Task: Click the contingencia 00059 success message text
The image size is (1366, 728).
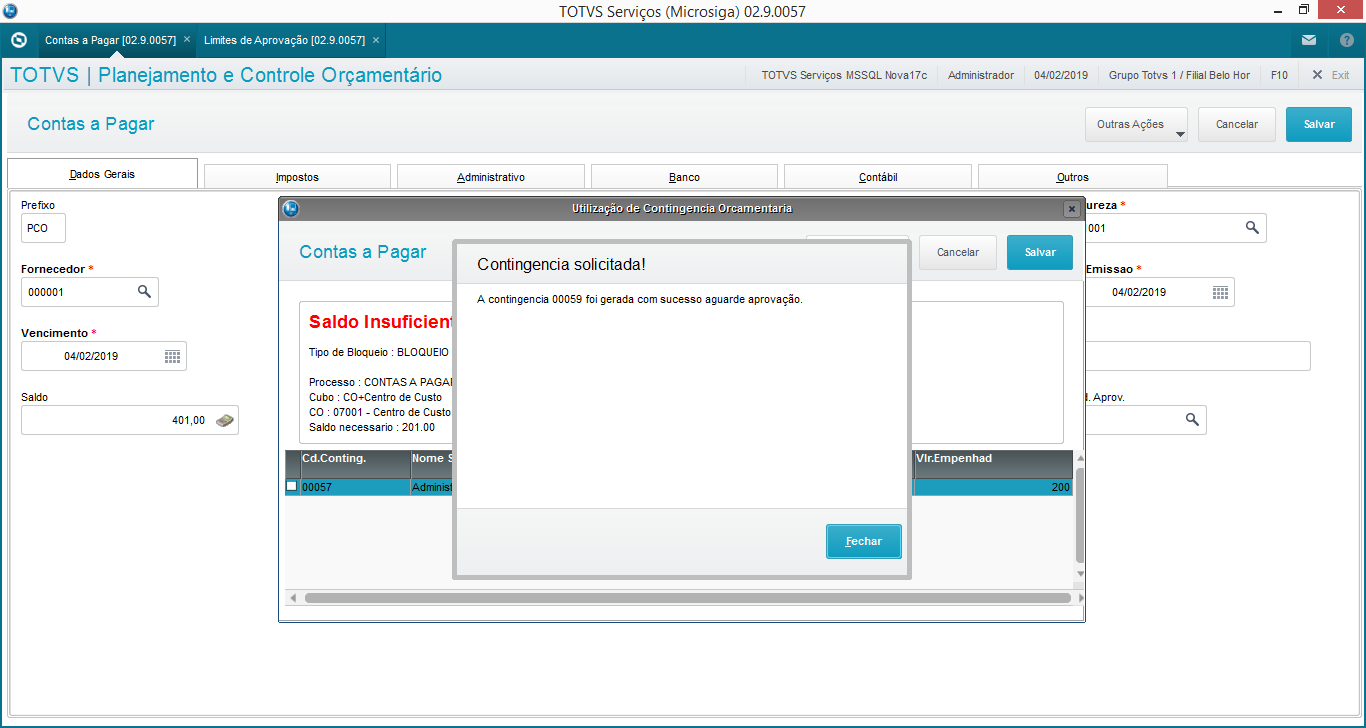Action: 640,299
